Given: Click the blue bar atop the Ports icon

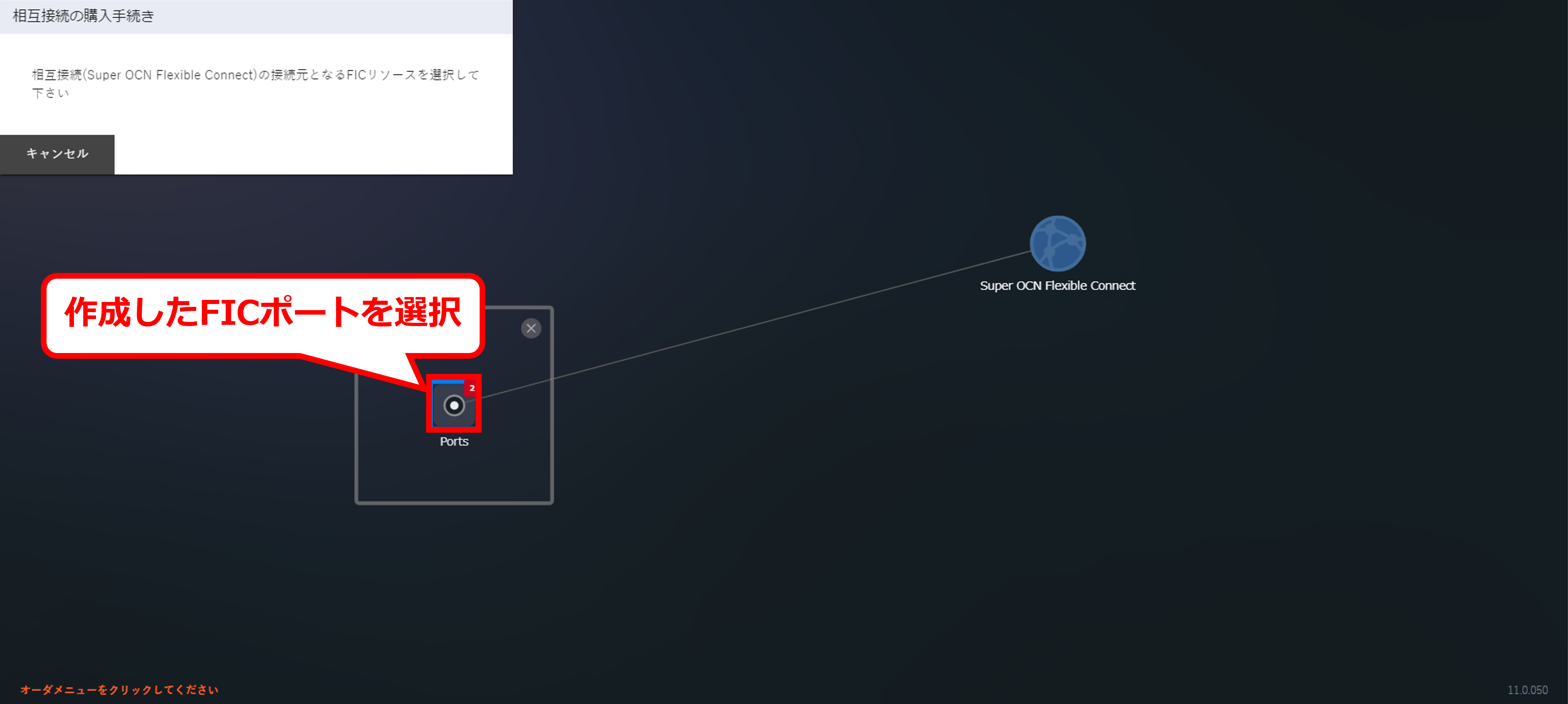Looking at the screenshot, I should 448,381.
